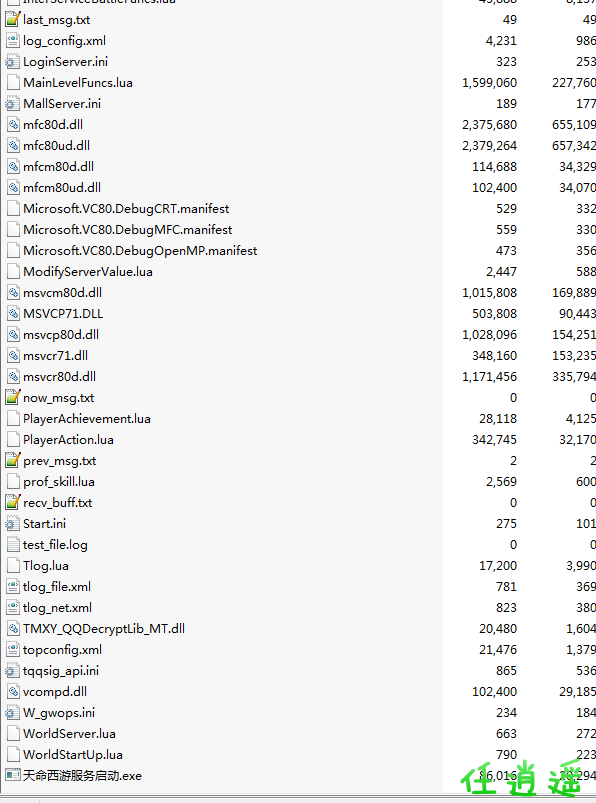Image resolution: width=596 pixels, height=803 pixels.
Task: Click the mfcm80d.dll file icon
Action: click(13, 166)
